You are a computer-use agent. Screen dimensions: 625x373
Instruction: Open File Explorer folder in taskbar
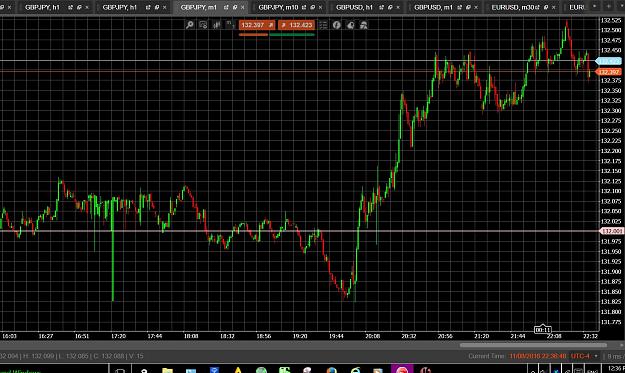[167, 370]
